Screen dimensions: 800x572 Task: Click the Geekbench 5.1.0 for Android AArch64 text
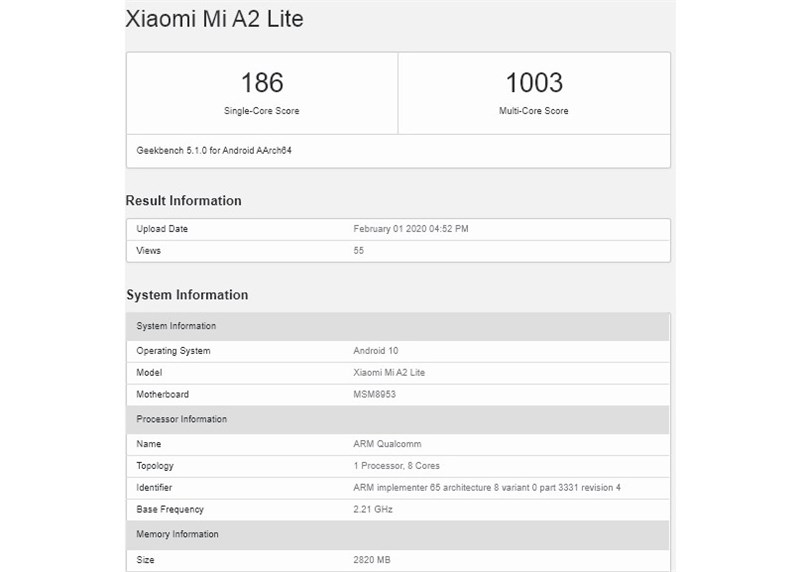(220, 150)
